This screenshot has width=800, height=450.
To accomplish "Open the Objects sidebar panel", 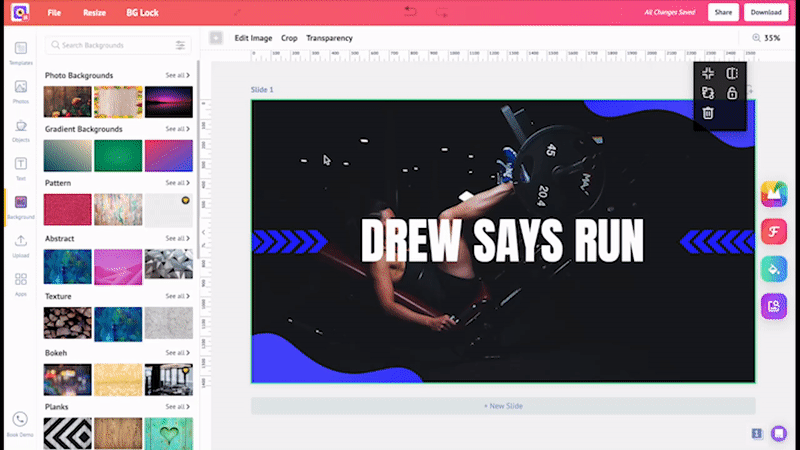I will click(20, 131).
